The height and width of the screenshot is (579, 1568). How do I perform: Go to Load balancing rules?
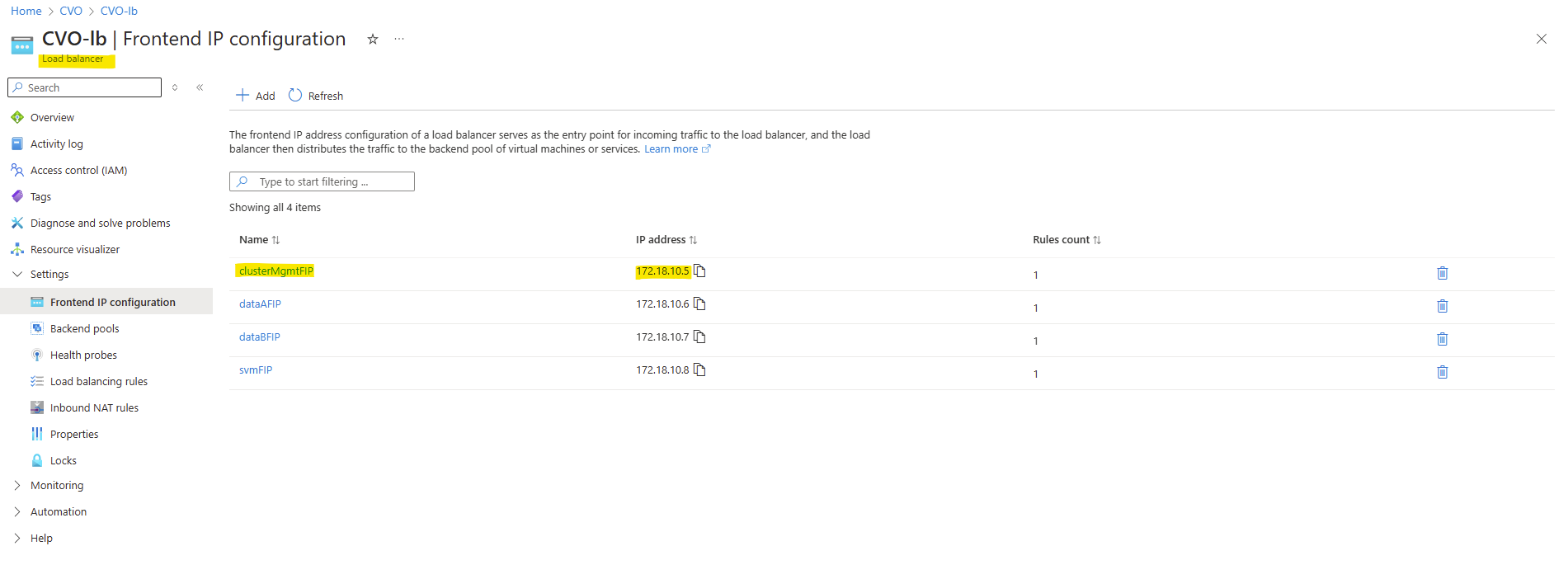pyautogui.click(x=98, y=381)
